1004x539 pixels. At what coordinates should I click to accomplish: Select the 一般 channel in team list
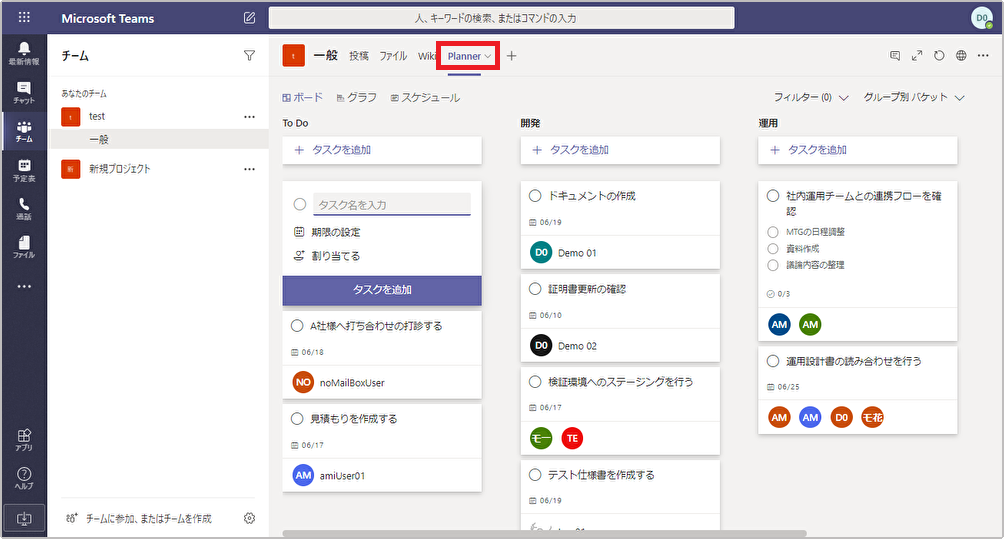coord(159,139)
